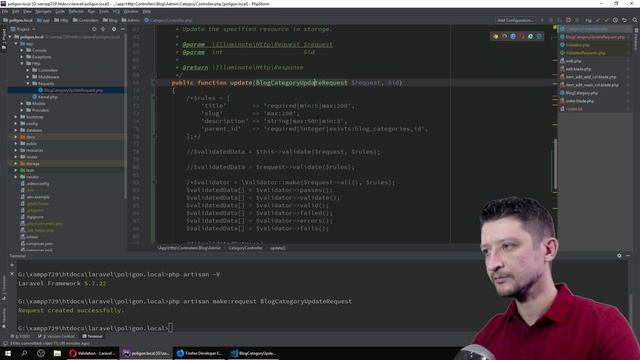Expand the Controllers folder arrow in tree
This screenshot has height=360, width=640.
pyautogui.click(x=28, y=70)
